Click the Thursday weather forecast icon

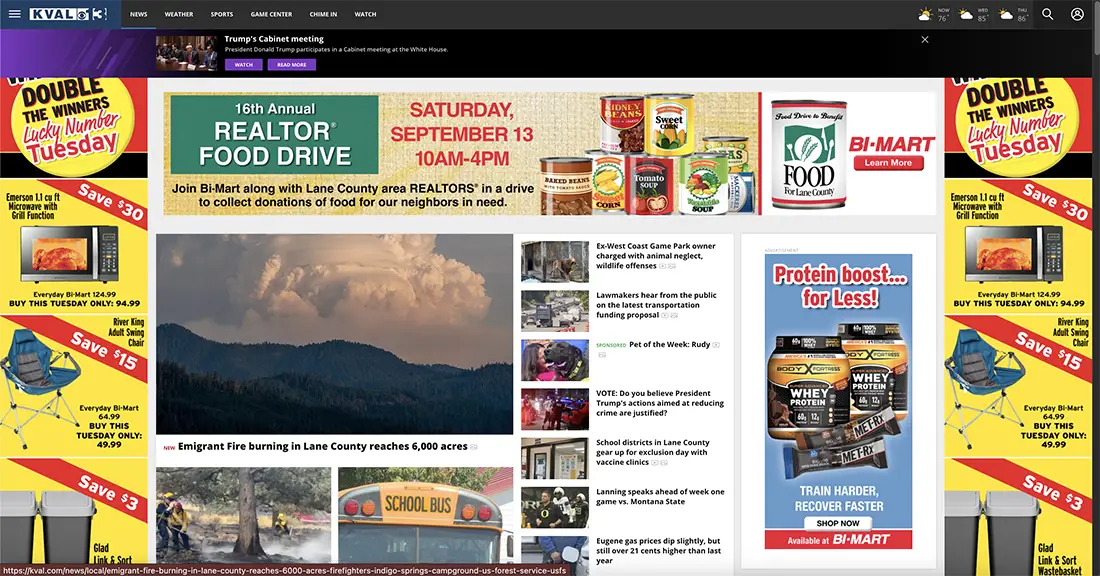tap(1006, 14)
